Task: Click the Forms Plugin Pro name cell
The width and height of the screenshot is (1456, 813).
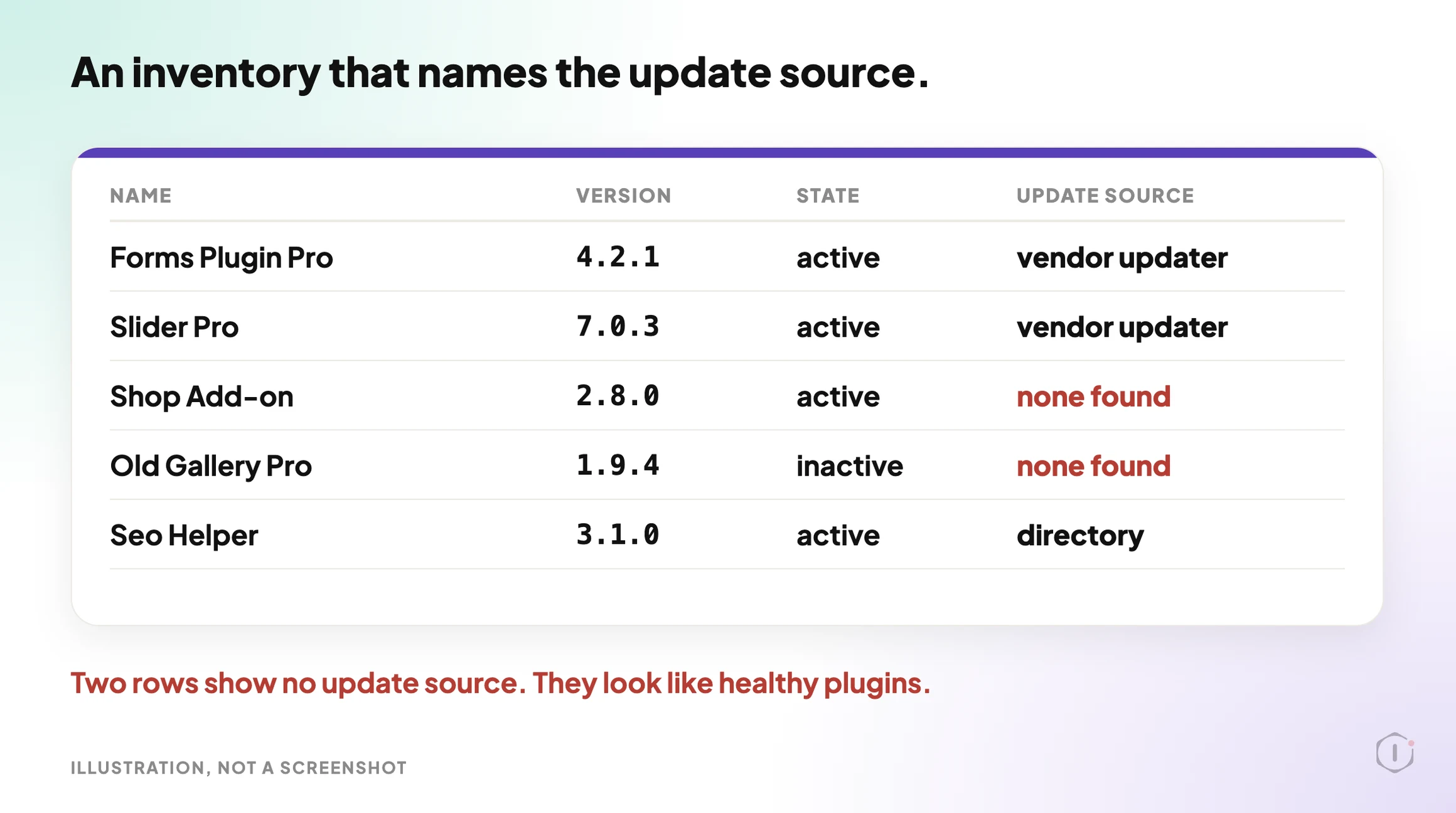Action: pos(222,257)
